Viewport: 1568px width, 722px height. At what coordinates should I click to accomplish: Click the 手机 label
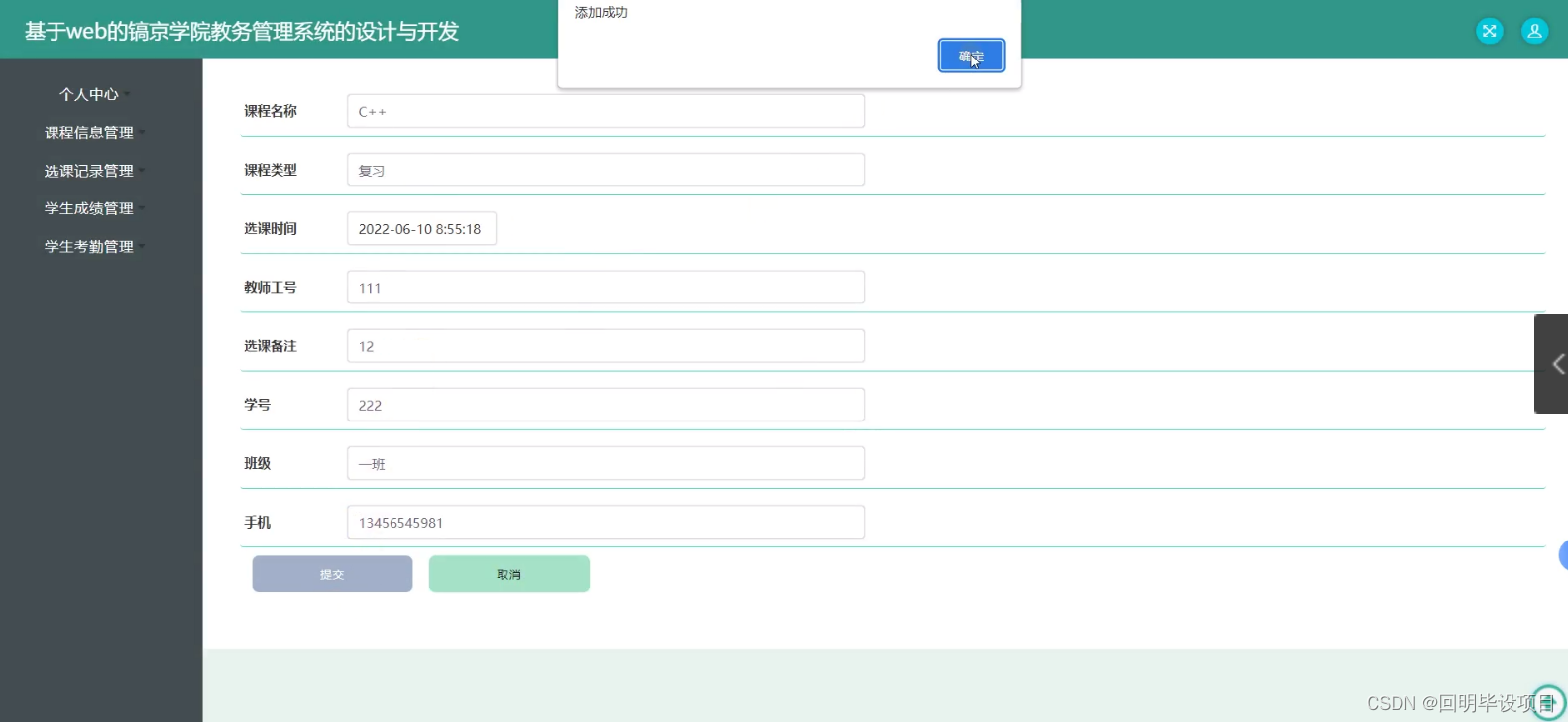tap(258, 522)
